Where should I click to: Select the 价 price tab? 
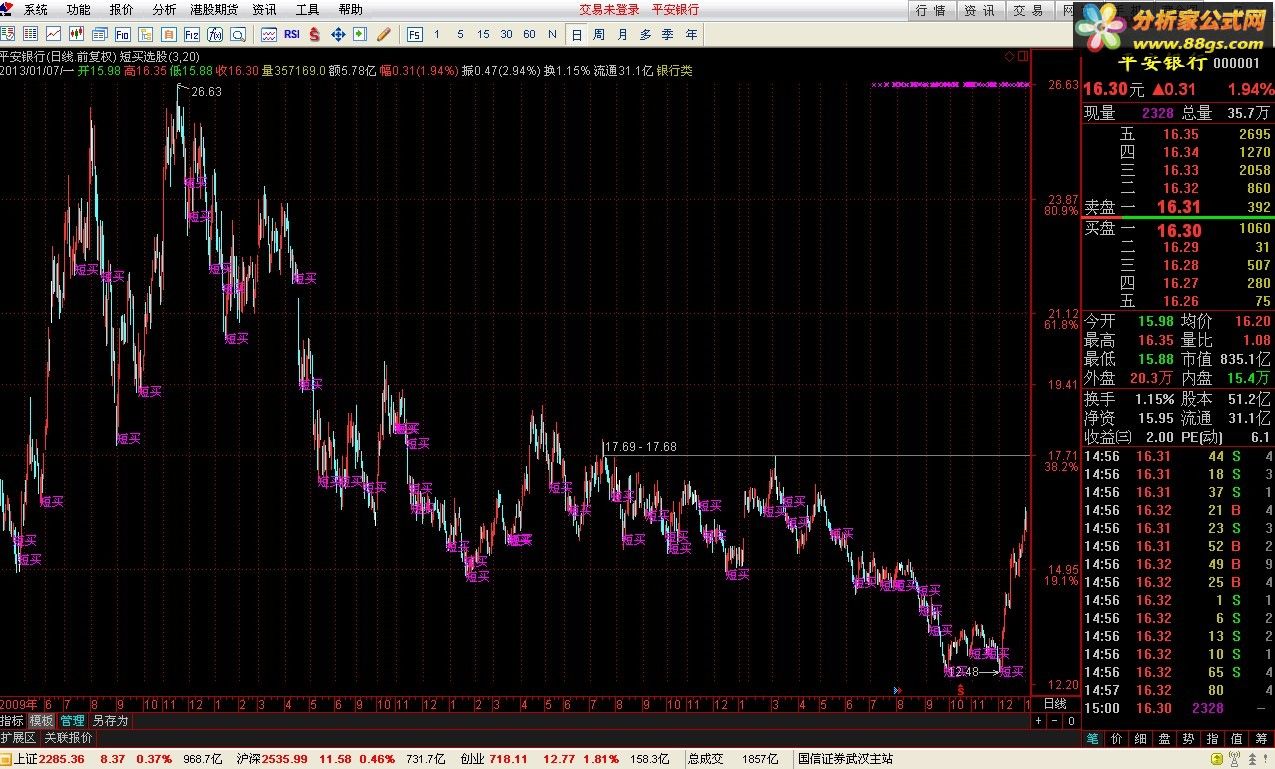(1117, 738)
